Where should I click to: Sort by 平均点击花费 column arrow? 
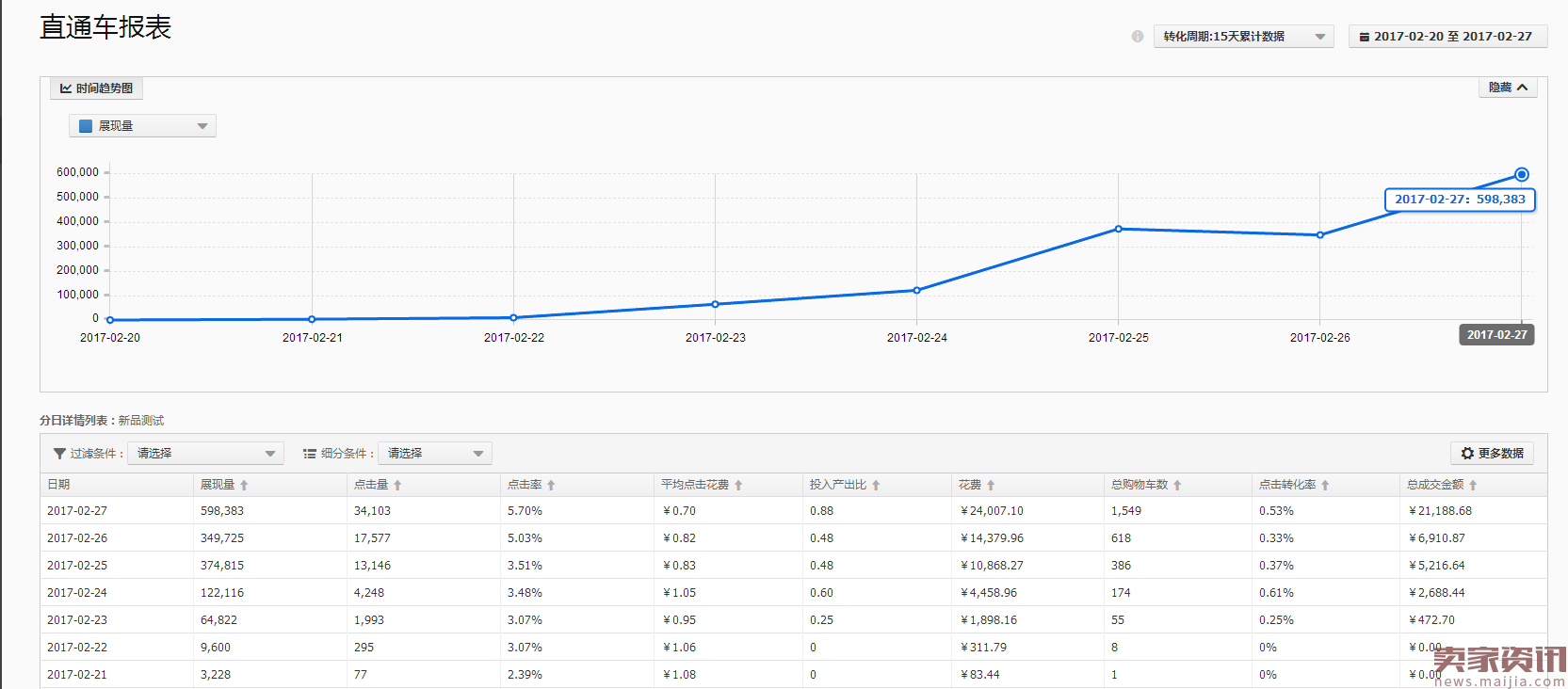pos(738,486)
